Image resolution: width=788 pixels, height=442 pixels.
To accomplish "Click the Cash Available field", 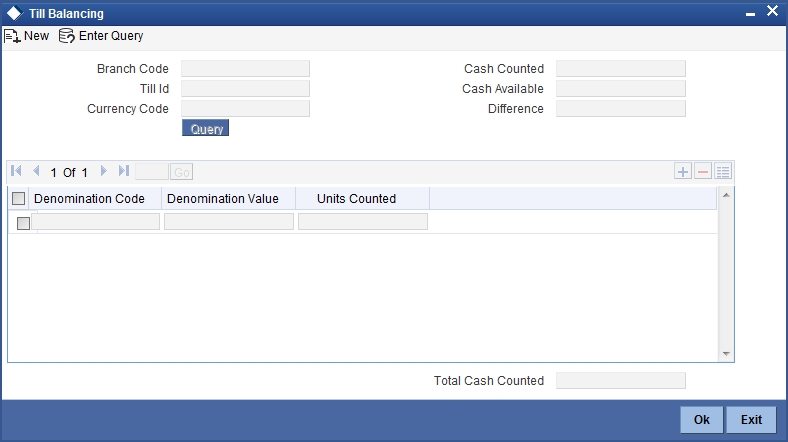I will (x=621, y=89).
